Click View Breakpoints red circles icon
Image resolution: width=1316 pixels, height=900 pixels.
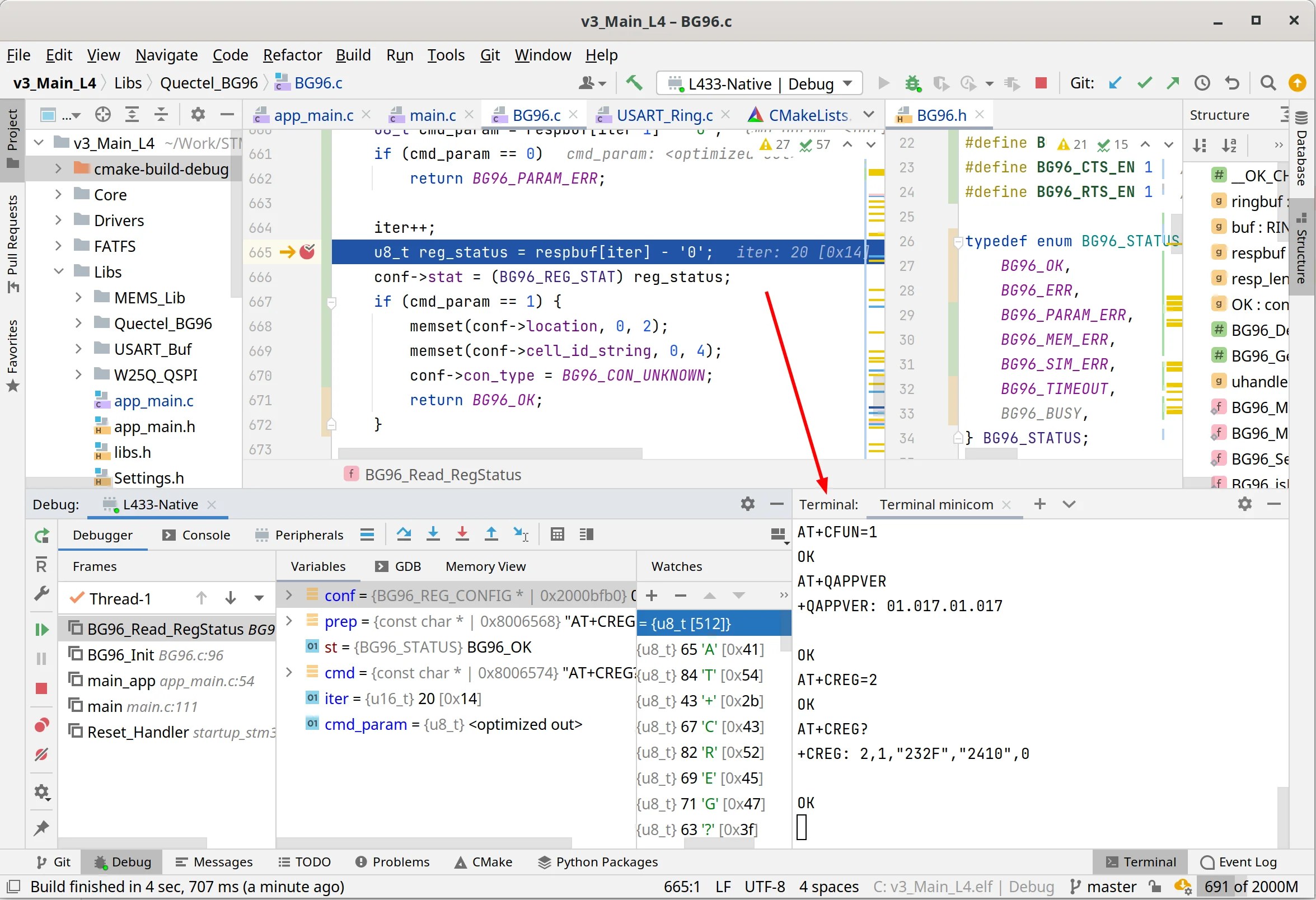41,726
